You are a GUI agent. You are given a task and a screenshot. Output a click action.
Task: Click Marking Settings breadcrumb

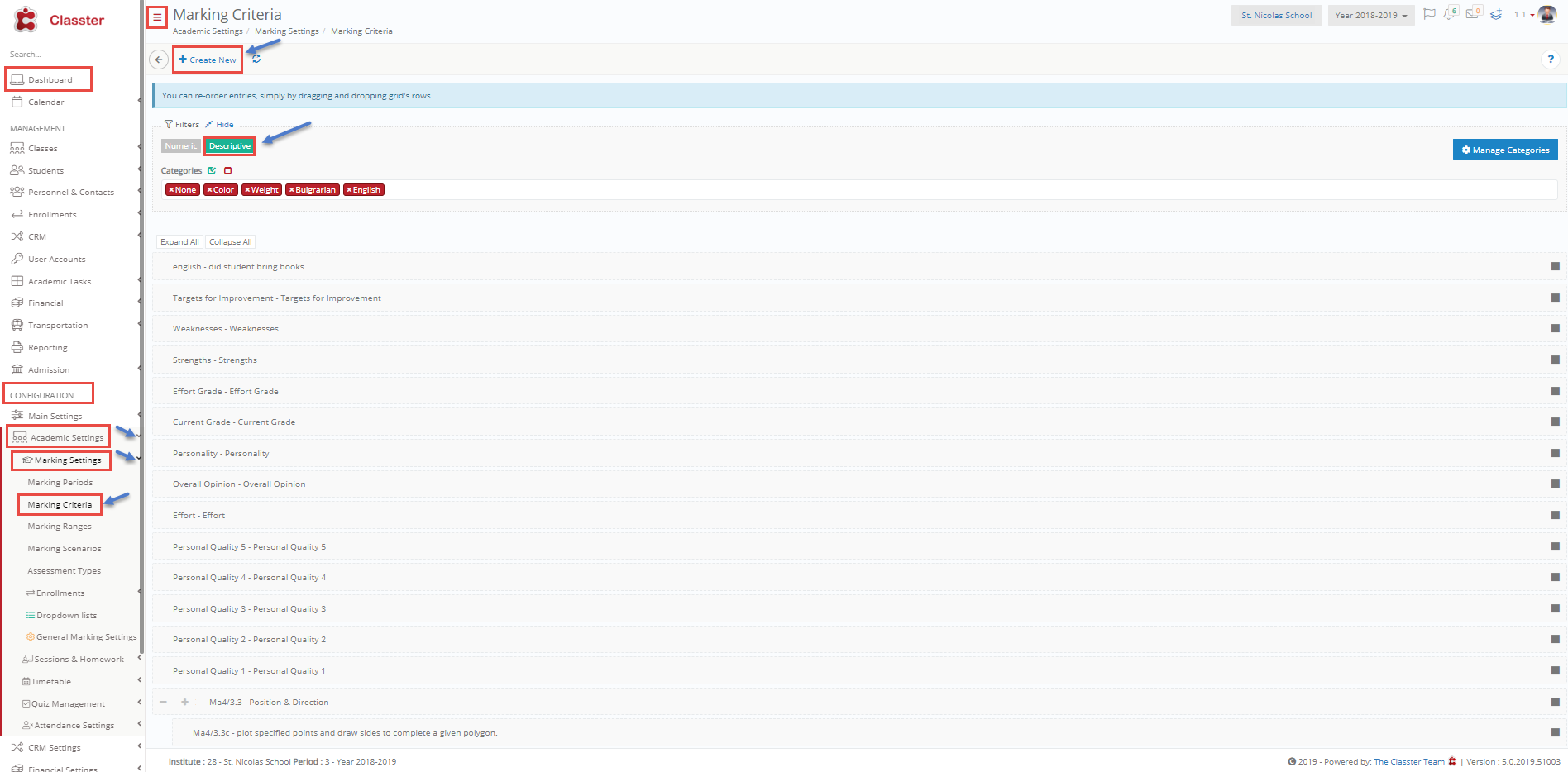coord(286,31)
